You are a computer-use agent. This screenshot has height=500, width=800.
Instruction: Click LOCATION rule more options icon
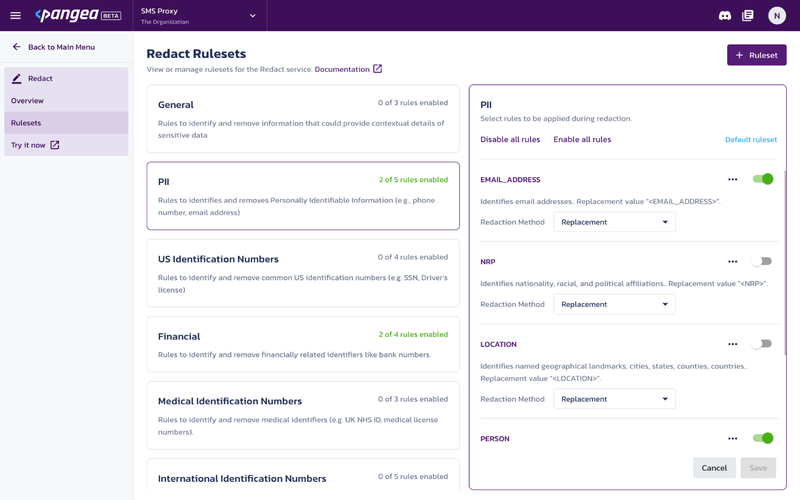click(x=733, y=344)
